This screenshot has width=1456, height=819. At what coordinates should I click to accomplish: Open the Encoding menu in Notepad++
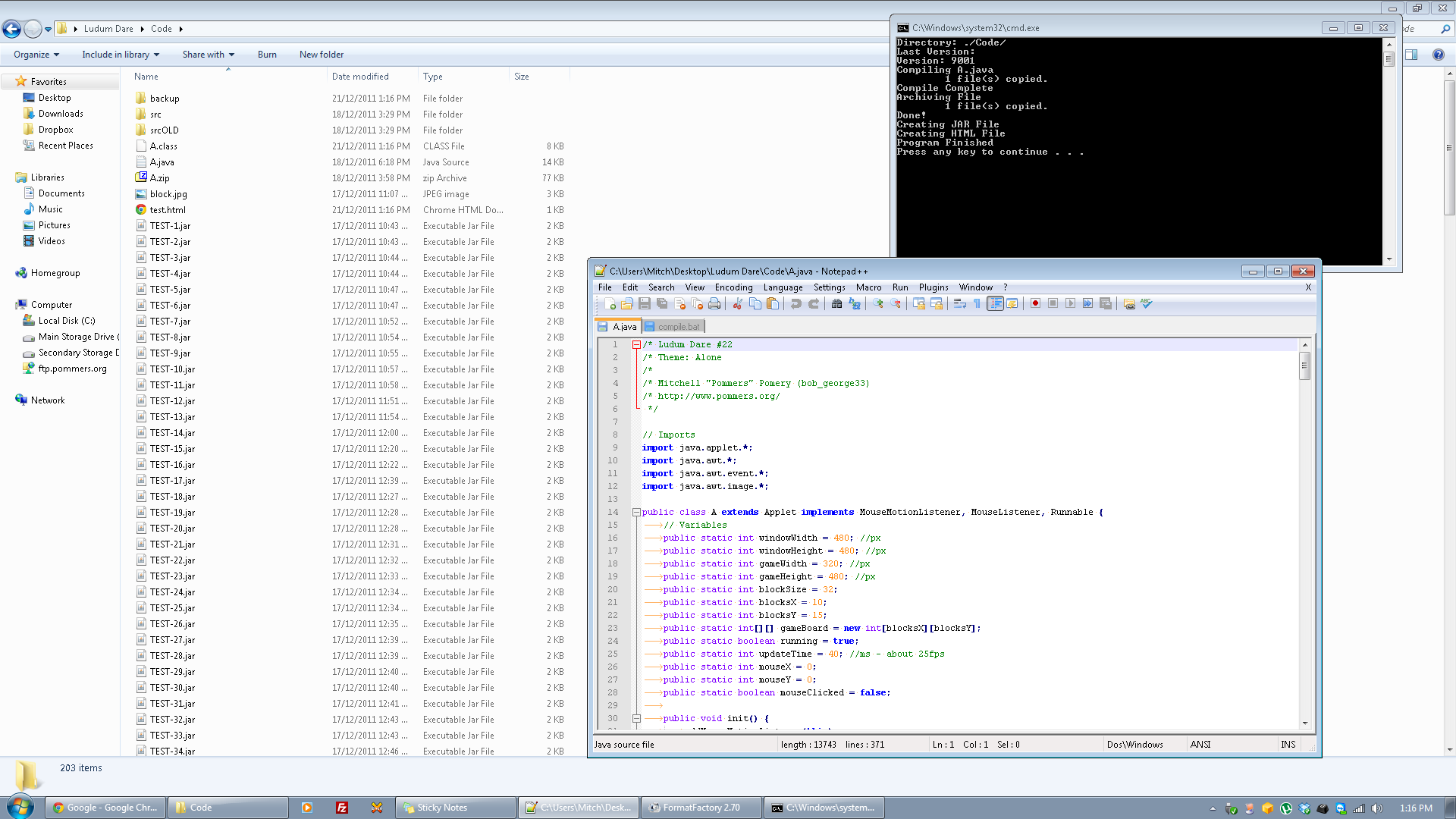[x=733, y=287]
